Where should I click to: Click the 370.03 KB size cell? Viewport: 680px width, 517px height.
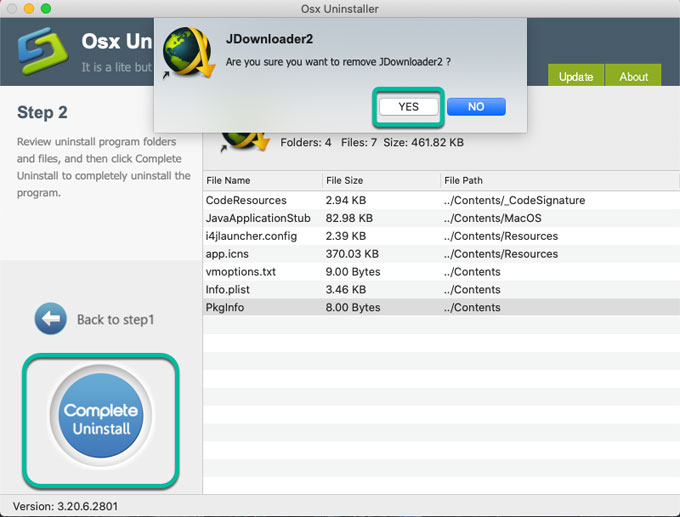352,254
